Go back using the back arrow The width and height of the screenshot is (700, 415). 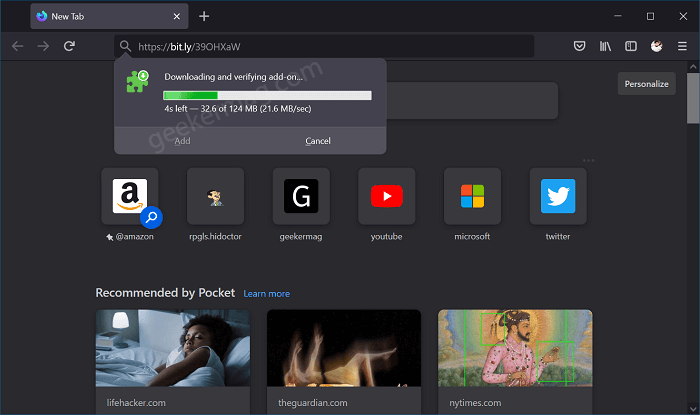17,46
